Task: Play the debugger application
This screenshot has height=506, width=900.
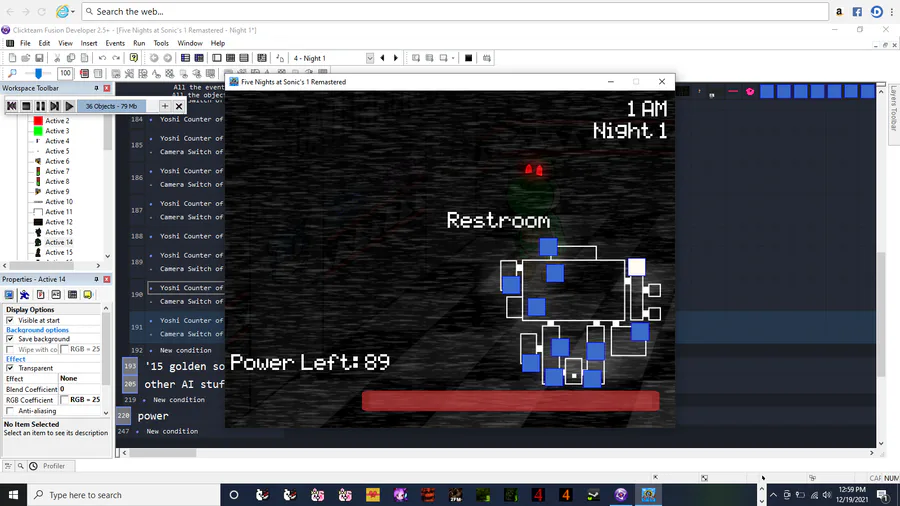Action: 69,106
